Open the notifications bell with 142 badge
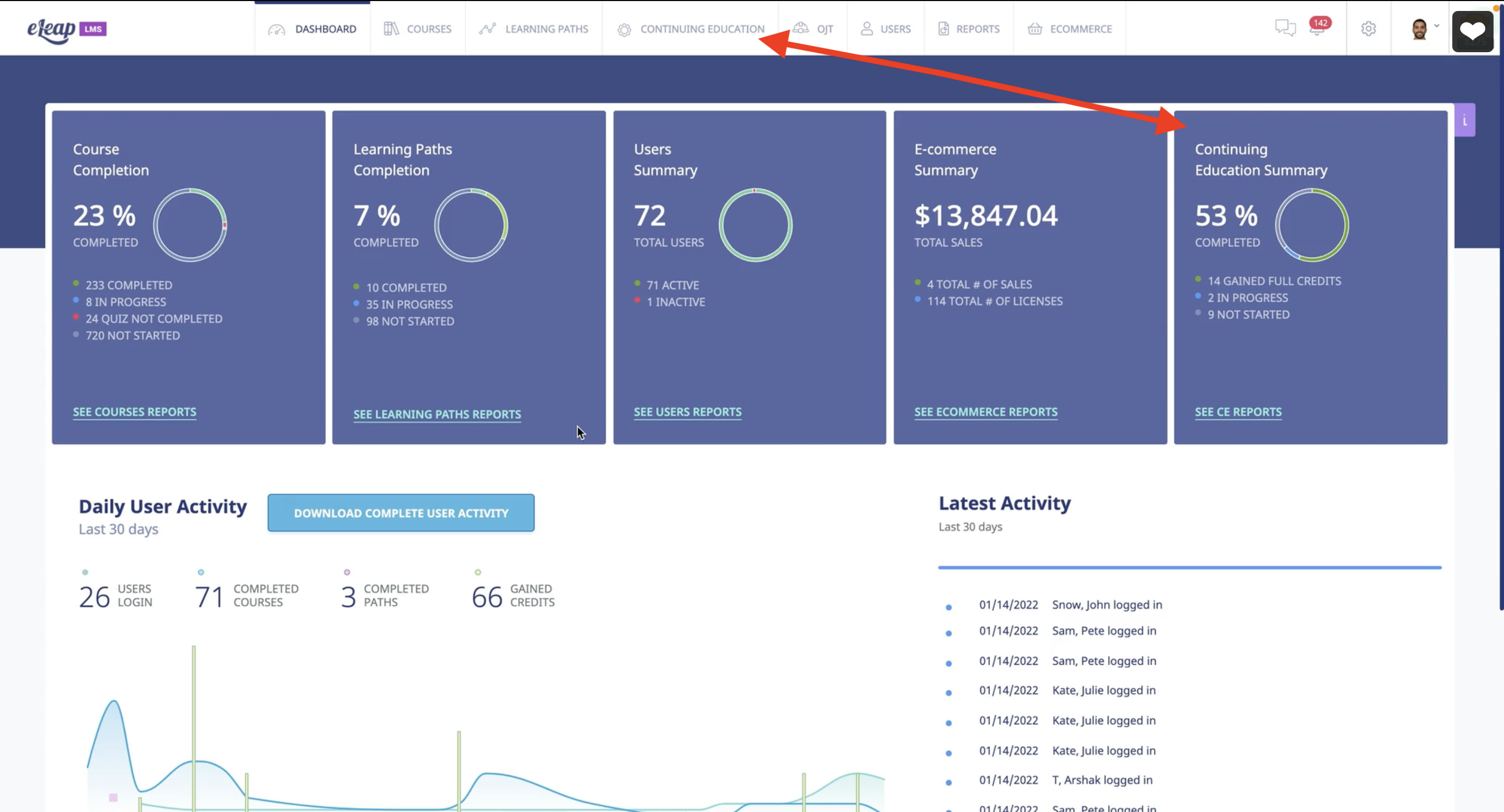The image size is (1504, 812). point(1317,28)
